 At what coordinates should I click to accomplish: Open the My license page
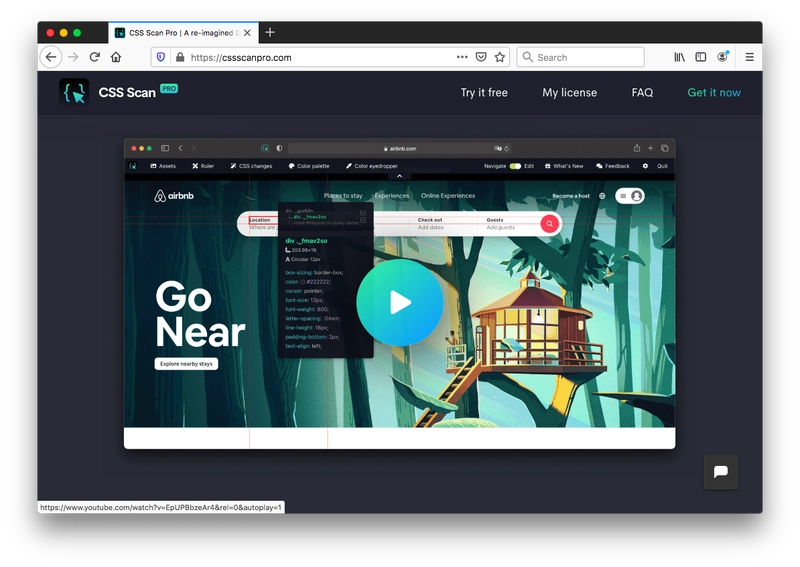pyautogui.click(x=569, y=92)
